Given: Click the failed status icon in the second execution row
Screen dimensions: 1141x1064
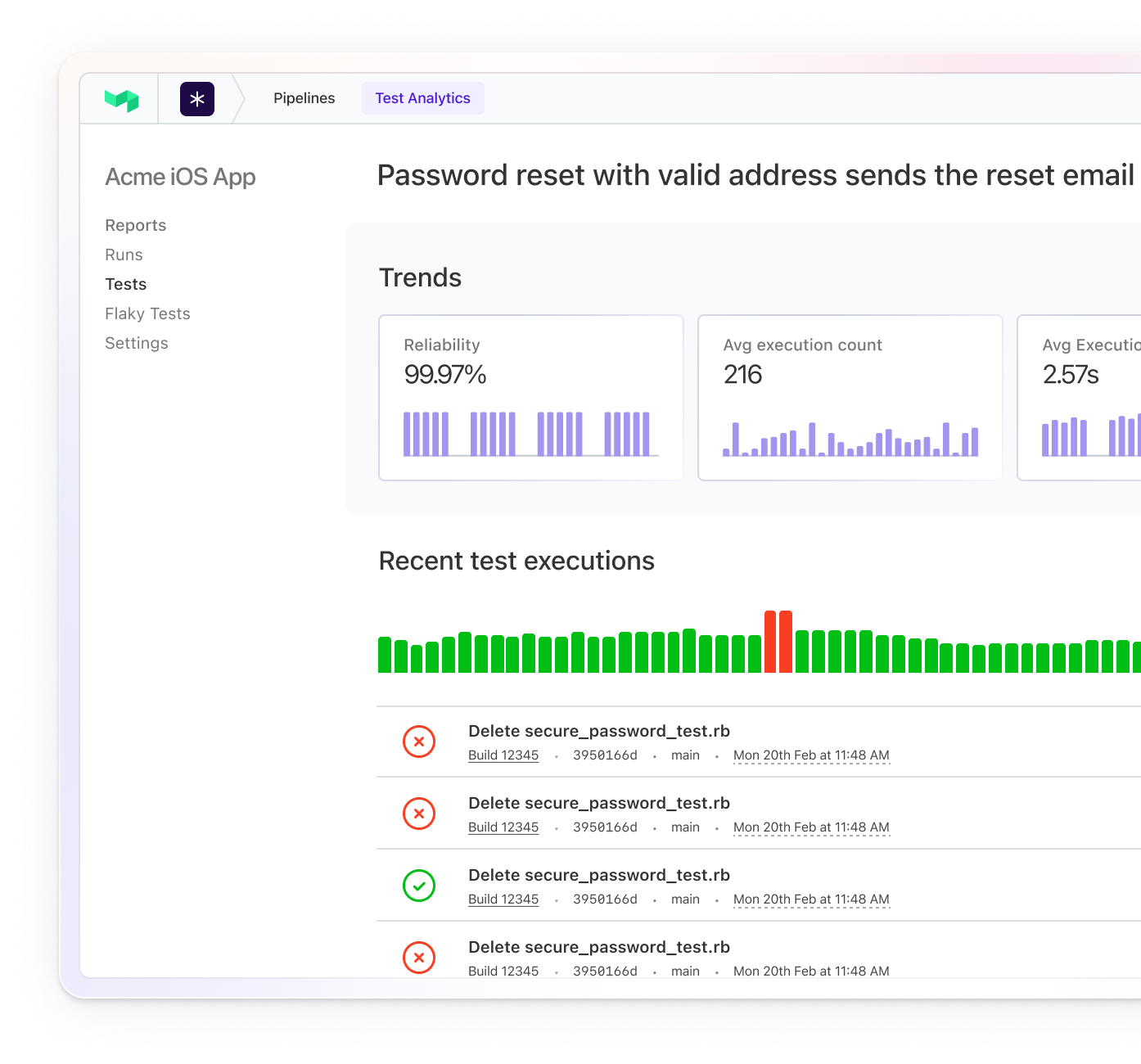Looking at the screenshot, I should (x=419, y=814).
